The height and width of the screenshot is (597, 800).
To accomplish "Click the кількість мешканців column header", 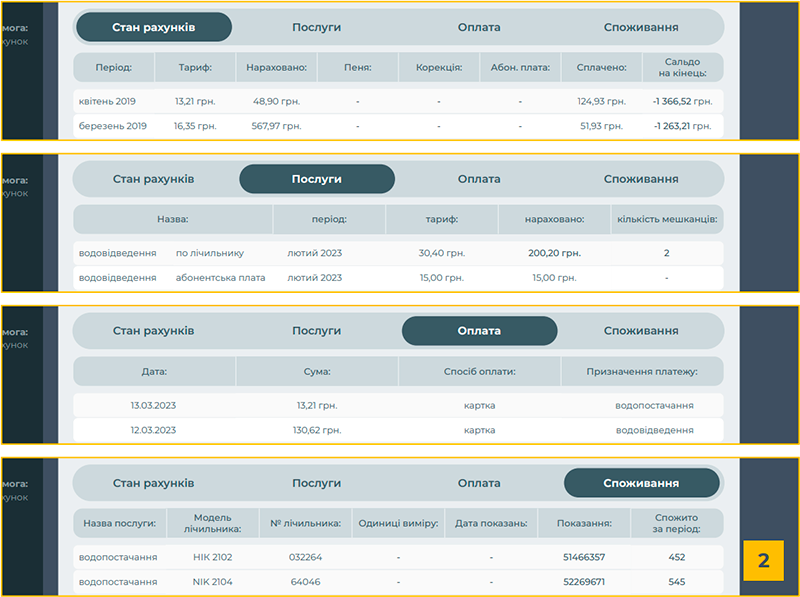I will 667,219.
